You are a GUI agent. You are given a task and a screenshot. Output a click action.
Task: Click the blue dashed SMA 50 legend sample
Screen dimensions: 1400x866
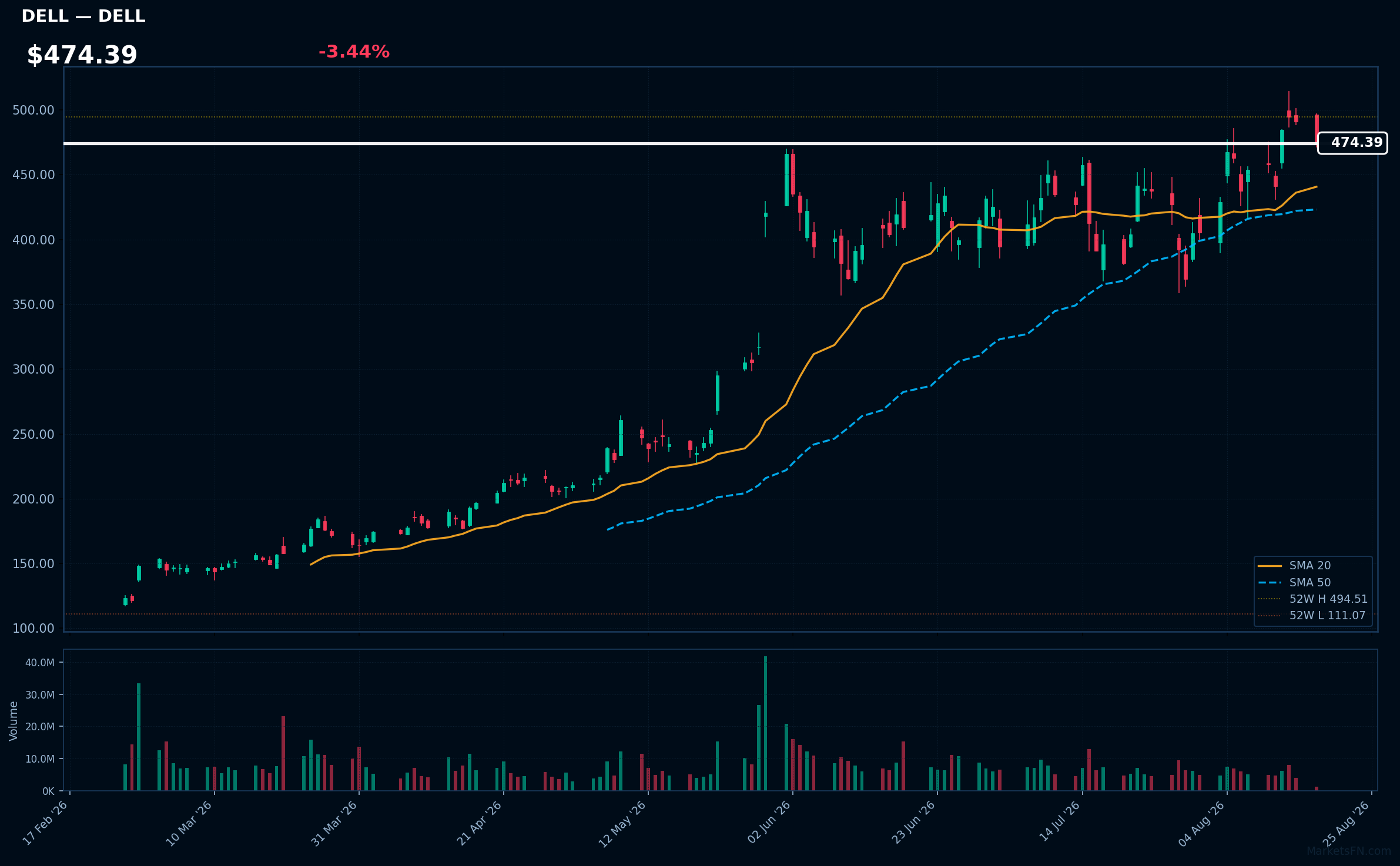1270,582
